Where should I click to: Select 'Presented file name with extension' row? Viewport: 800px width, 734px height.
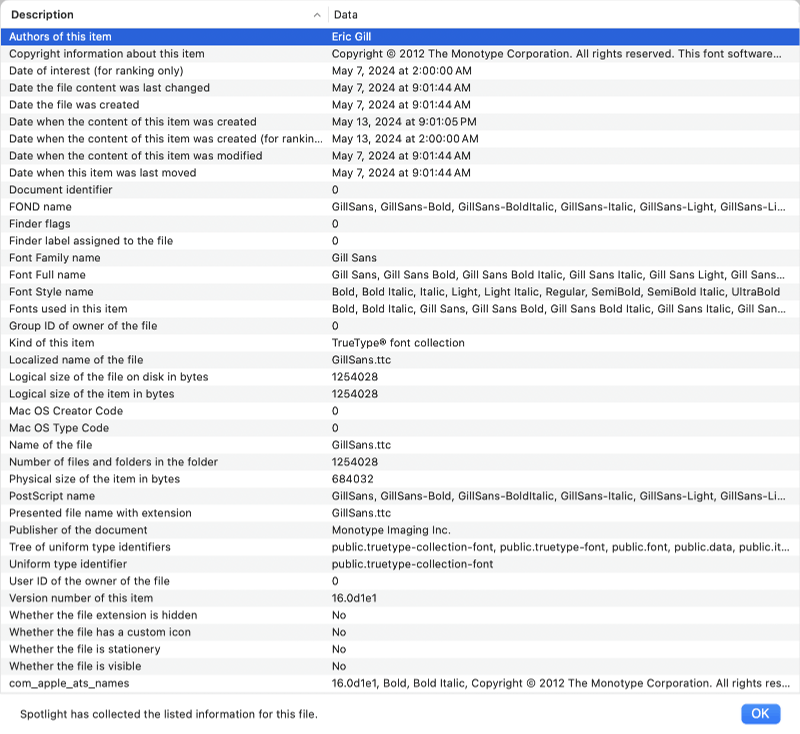click(400, 513)
